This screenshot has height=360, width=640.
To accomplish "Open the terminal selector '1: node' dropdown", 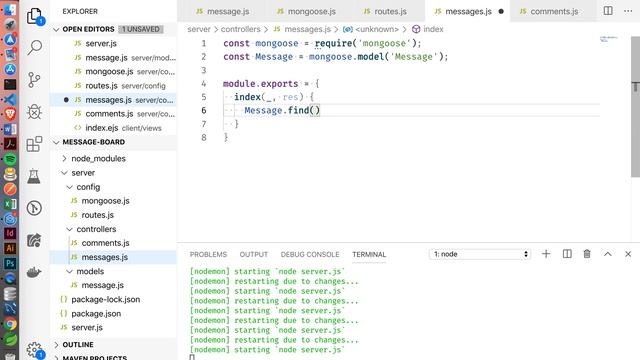I will coord(480,254).
